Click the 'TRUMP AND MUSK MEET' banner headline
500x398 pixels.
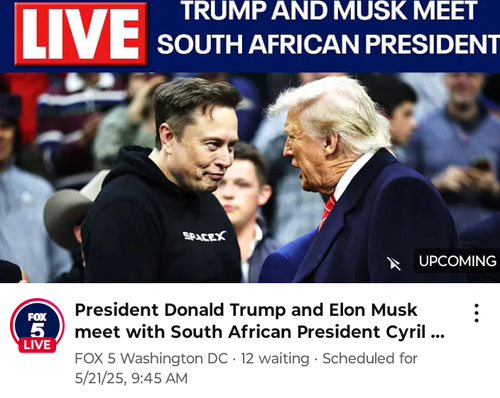pyautogui.click(x=329, y=11)
